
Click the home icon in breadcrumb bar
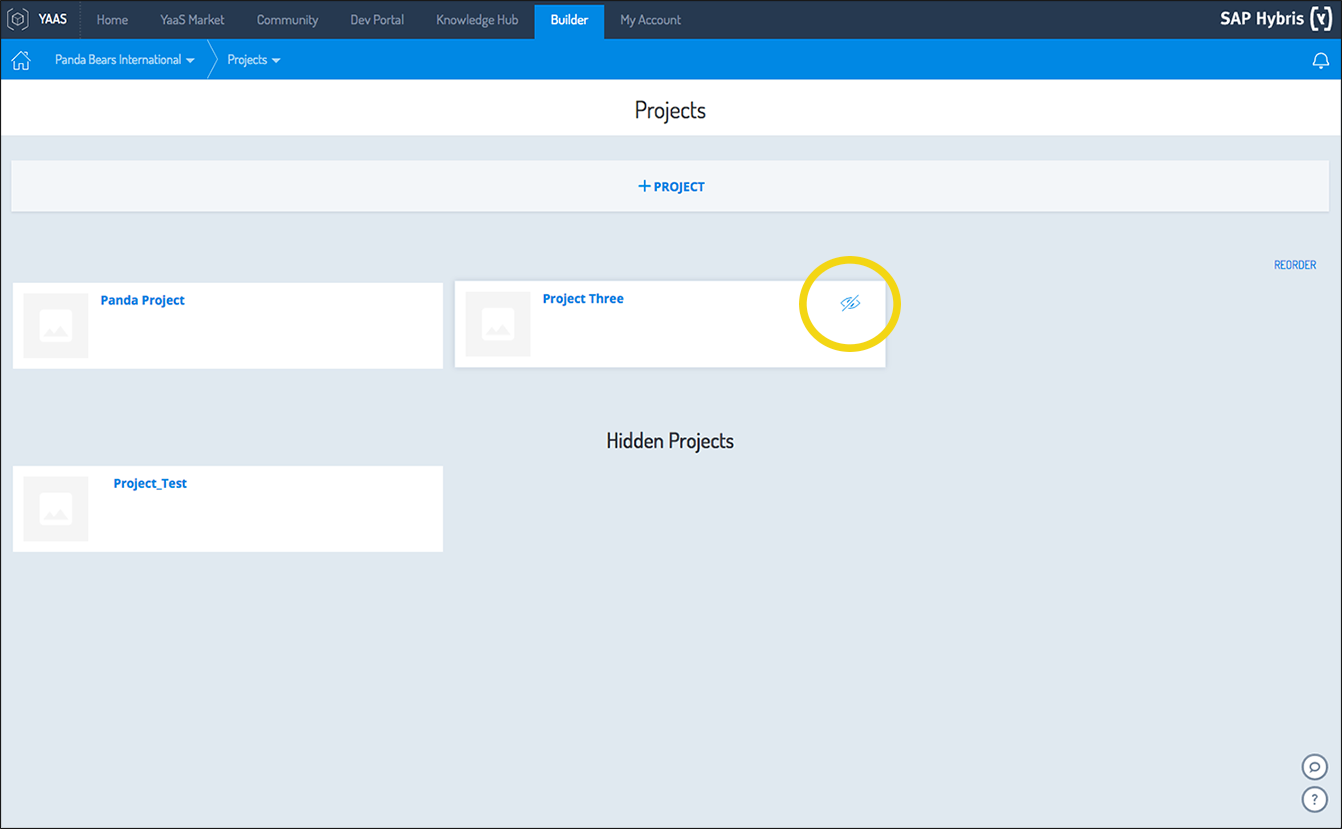click(21, 60)
